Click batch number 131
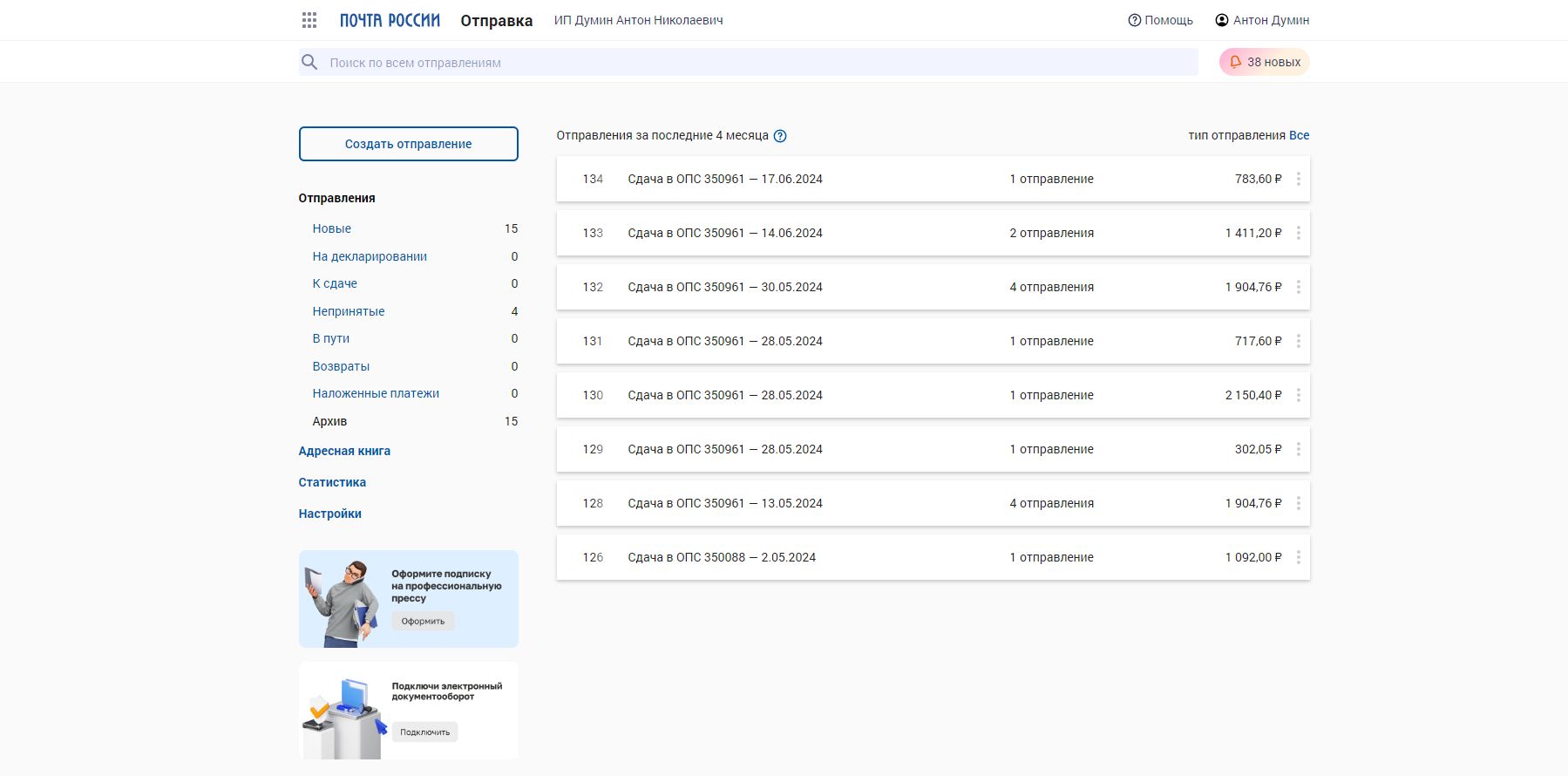Image resolution: width=1568 pixels, height=776 pixels. [x=593, y=341]
